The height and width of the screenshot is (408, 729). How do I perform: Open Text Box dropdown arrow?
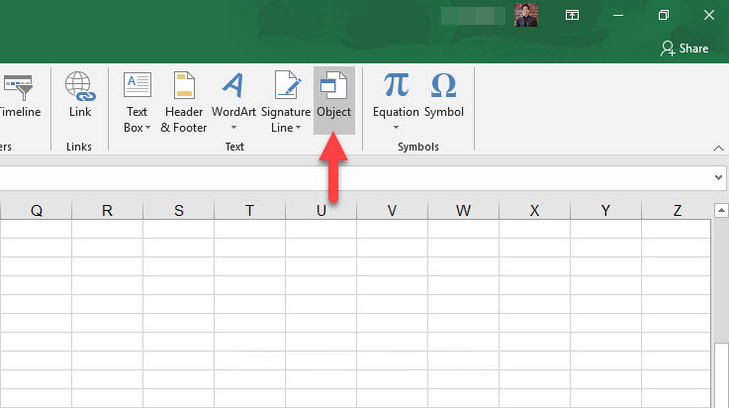point(148,128)
